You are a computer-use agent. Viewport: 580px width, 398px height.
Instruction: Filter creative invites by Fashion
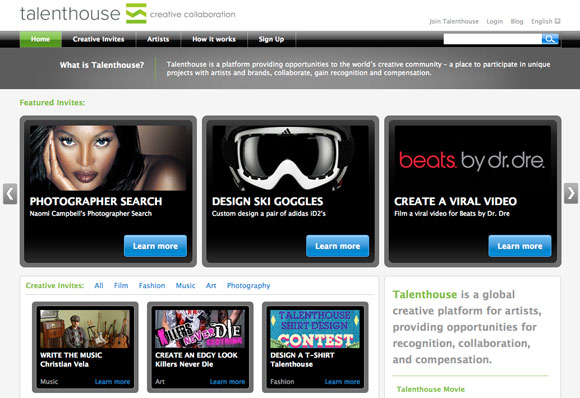(x=152, y=286)
